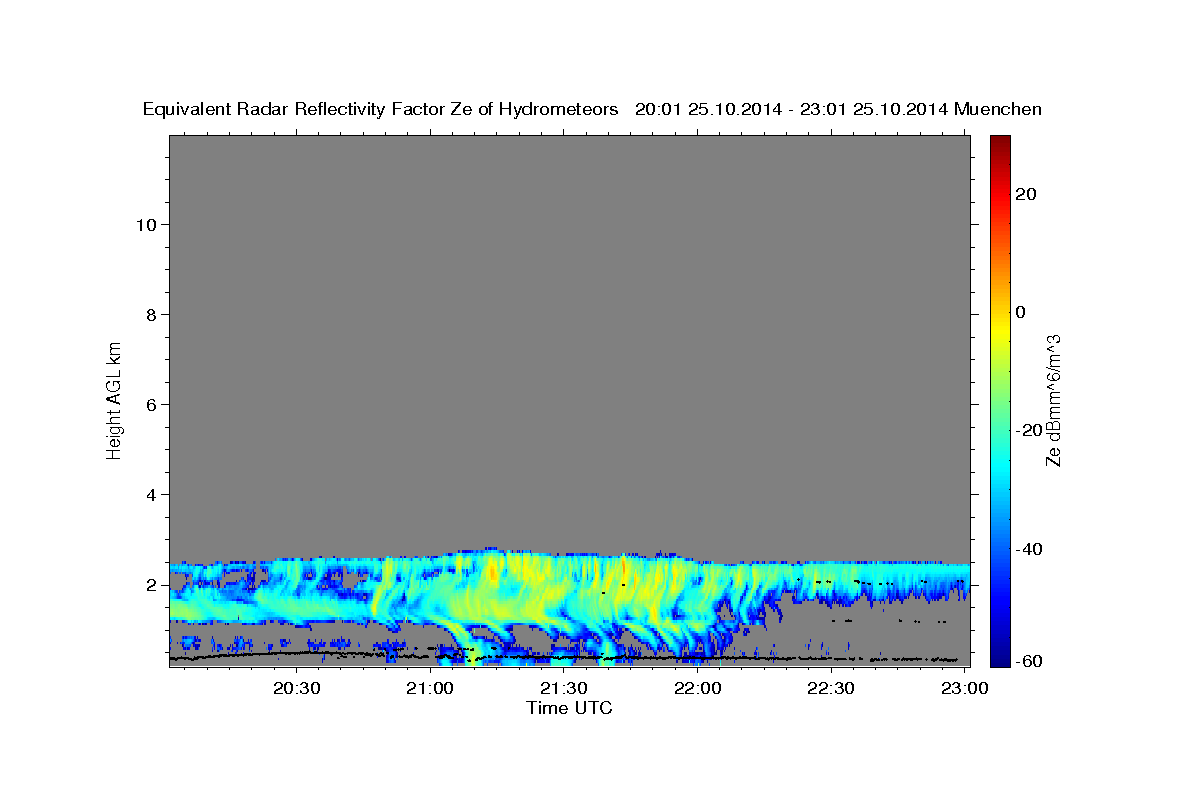Click the plot title text
The height and width of the screenshot is (800, 1200).
(593, 109)
